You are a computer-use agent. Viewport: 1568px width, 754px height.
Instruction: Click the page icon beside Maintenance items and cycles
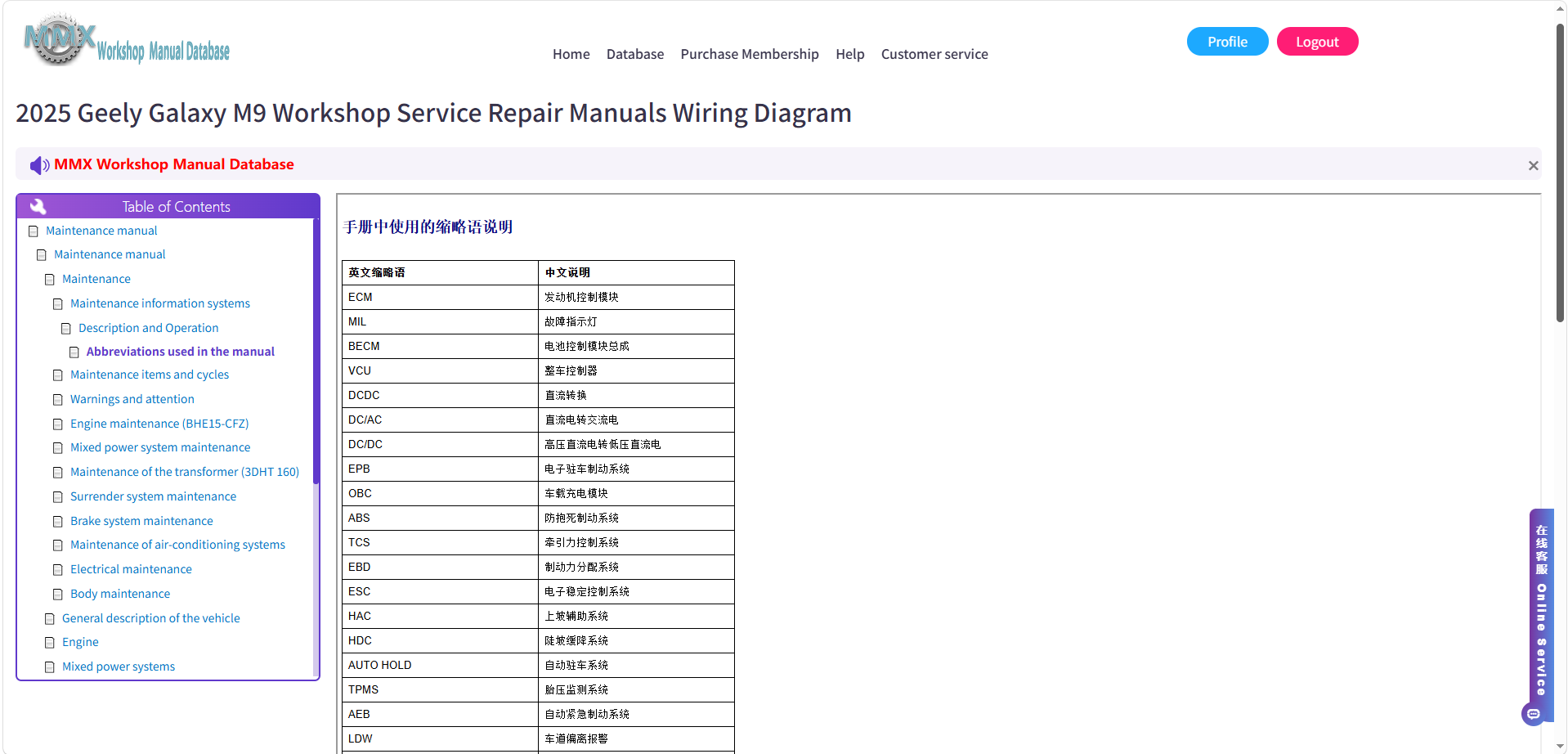pos(58,375)
